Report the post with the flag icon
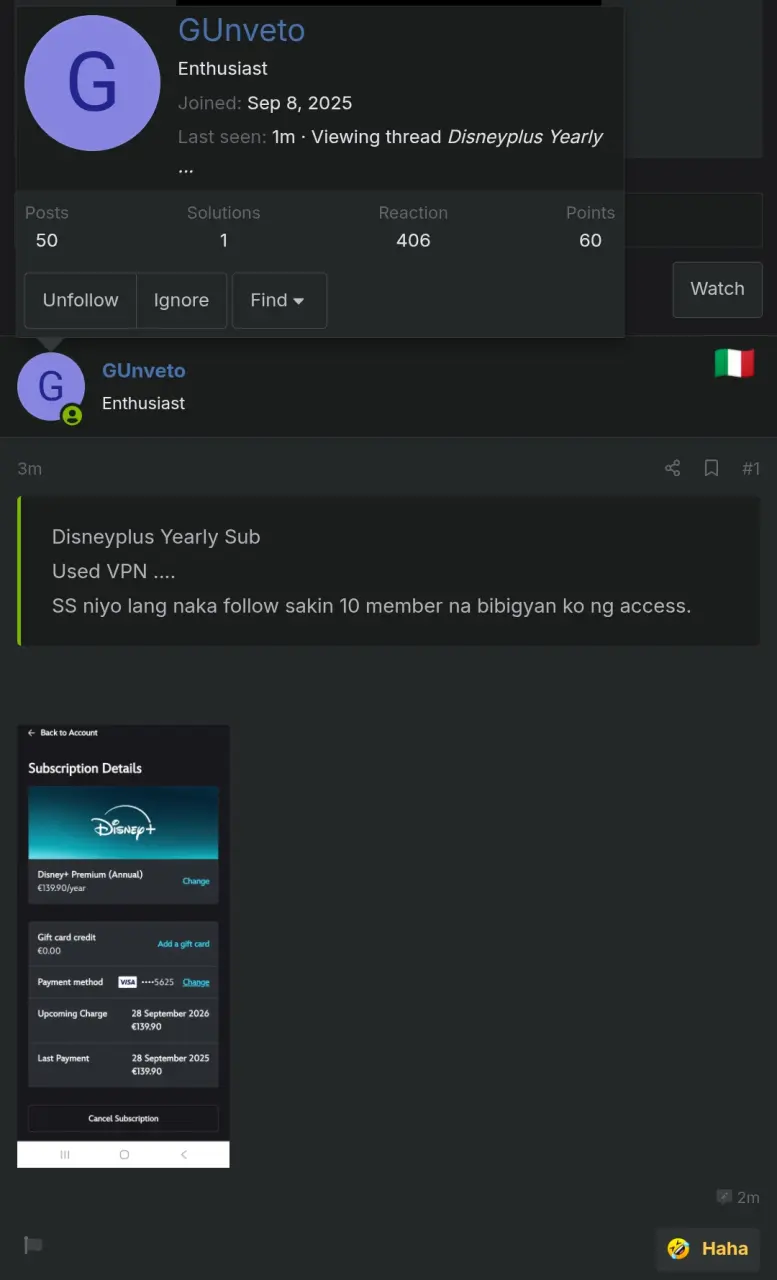 point(33,1245)
